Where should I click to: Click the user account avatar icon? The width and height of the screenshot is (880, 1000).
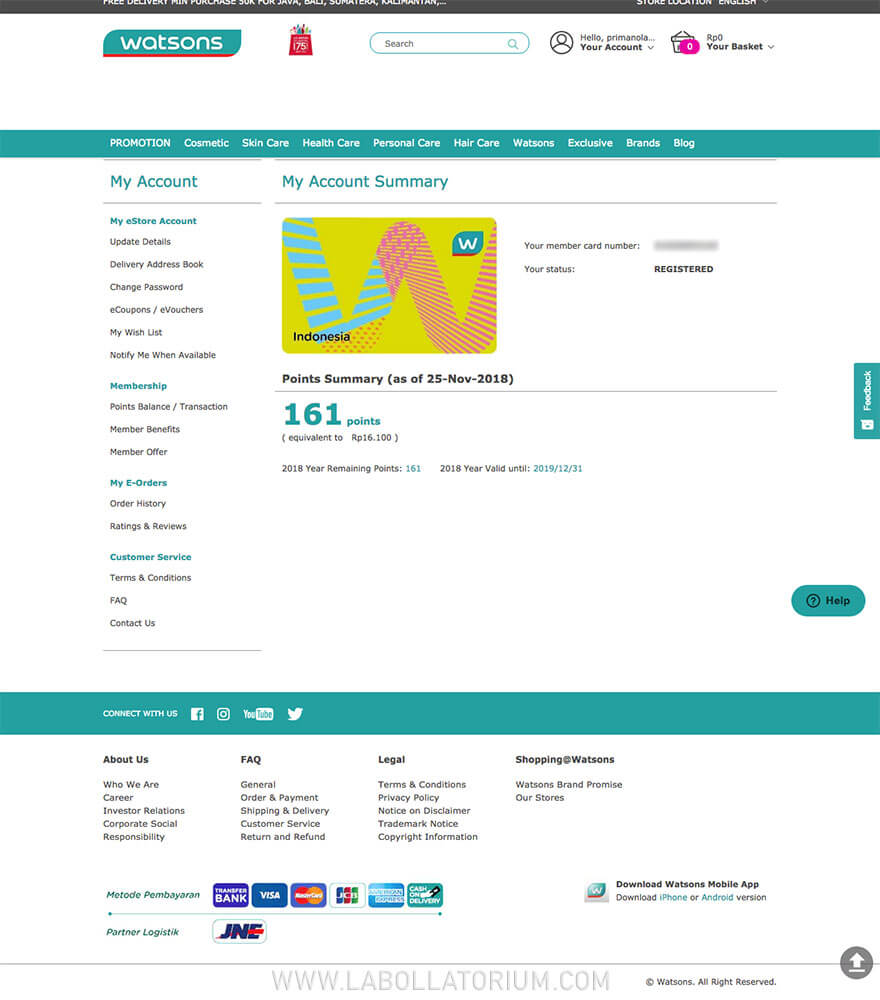click(x=561, y=43)
